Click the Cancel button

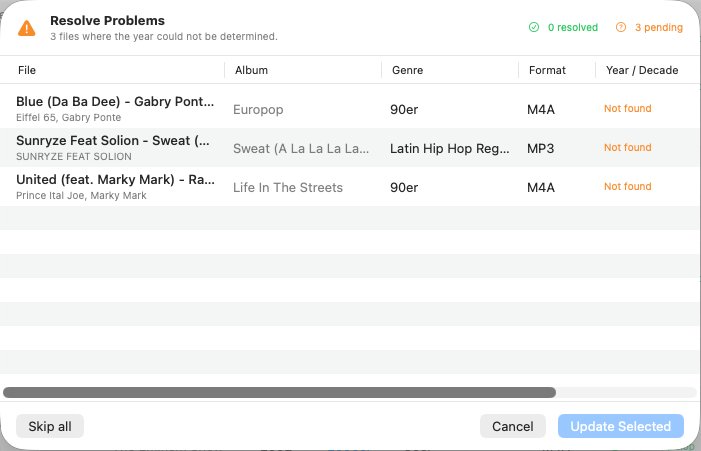tap(513, 426)
